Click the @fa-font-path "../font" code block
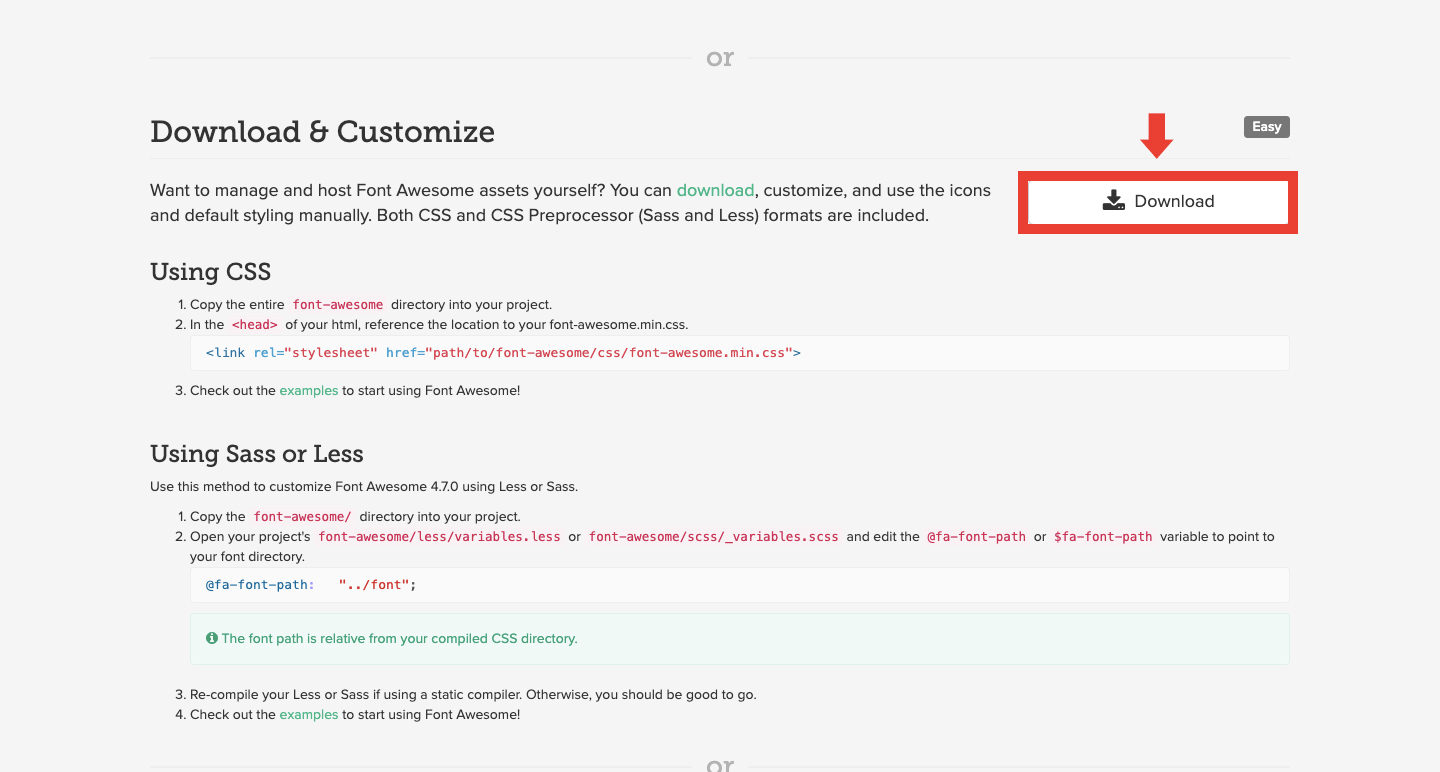The height and width of the screenshot is (772, 1440). pyautogui.click(x=740, y=585)
